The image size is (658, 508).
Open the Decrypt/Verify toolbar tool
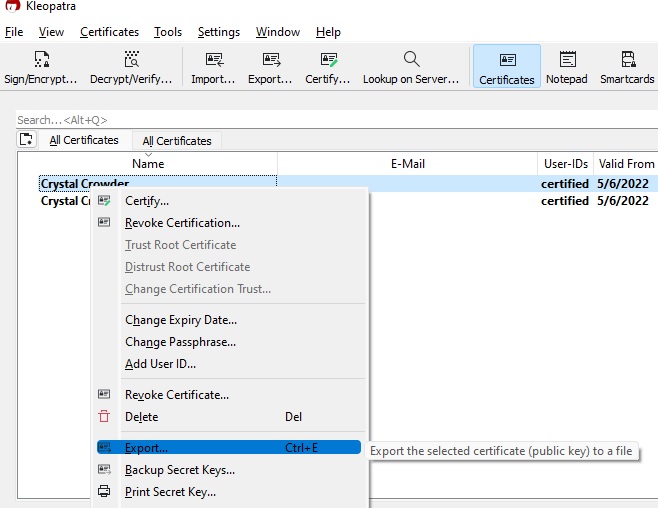(x=131, y=67)
